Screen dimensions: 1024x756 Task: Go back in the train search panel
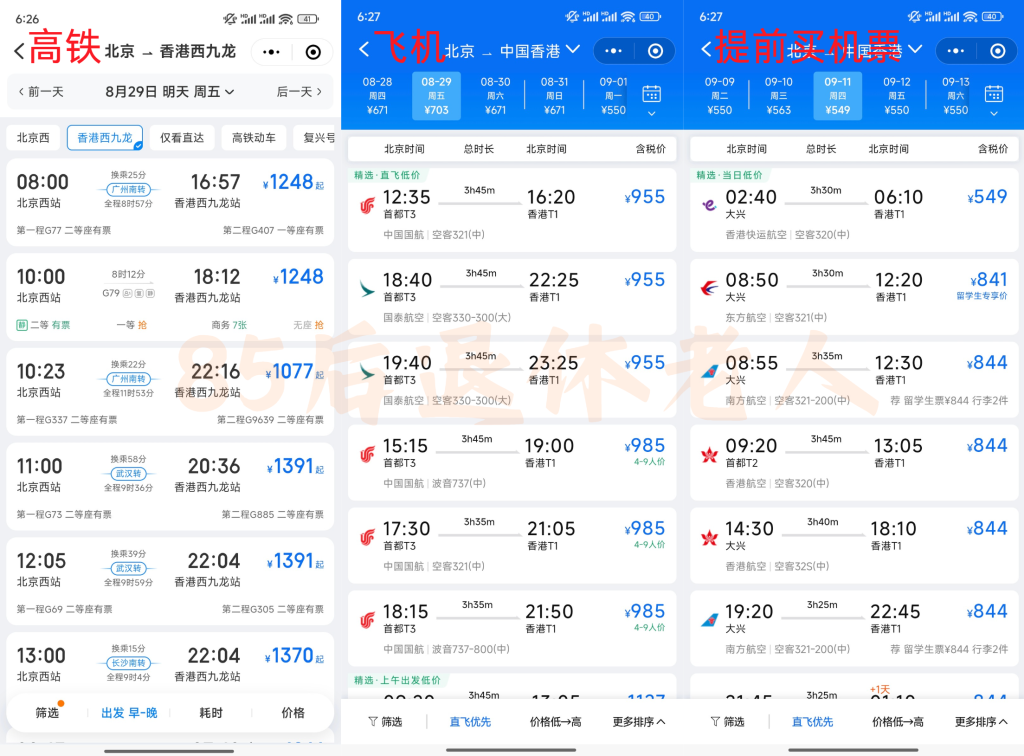pyautogui.click(x=19, y=52)
